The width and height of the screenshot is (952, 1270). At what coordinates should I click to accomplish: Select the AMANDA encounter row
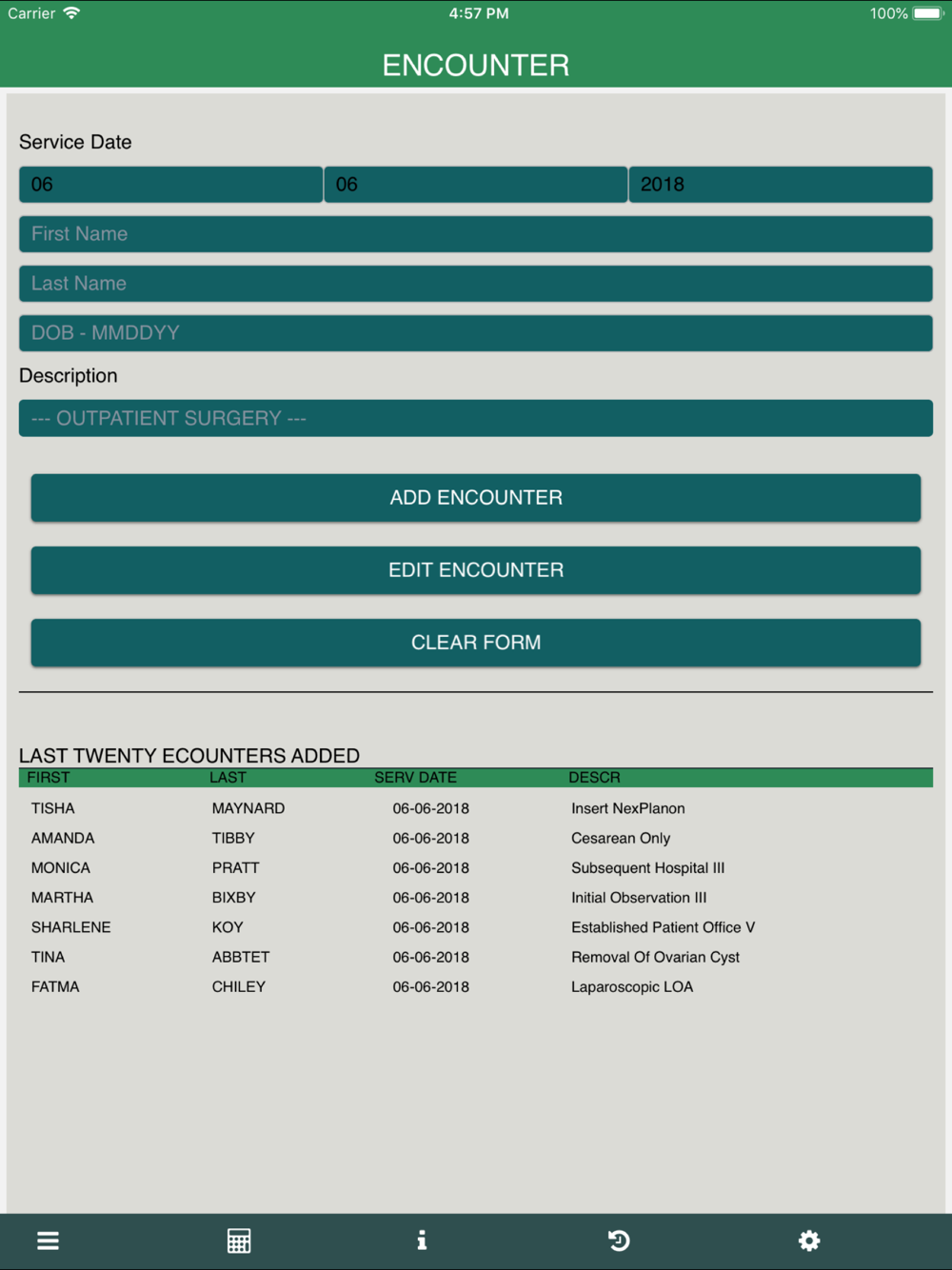[476, 838]
